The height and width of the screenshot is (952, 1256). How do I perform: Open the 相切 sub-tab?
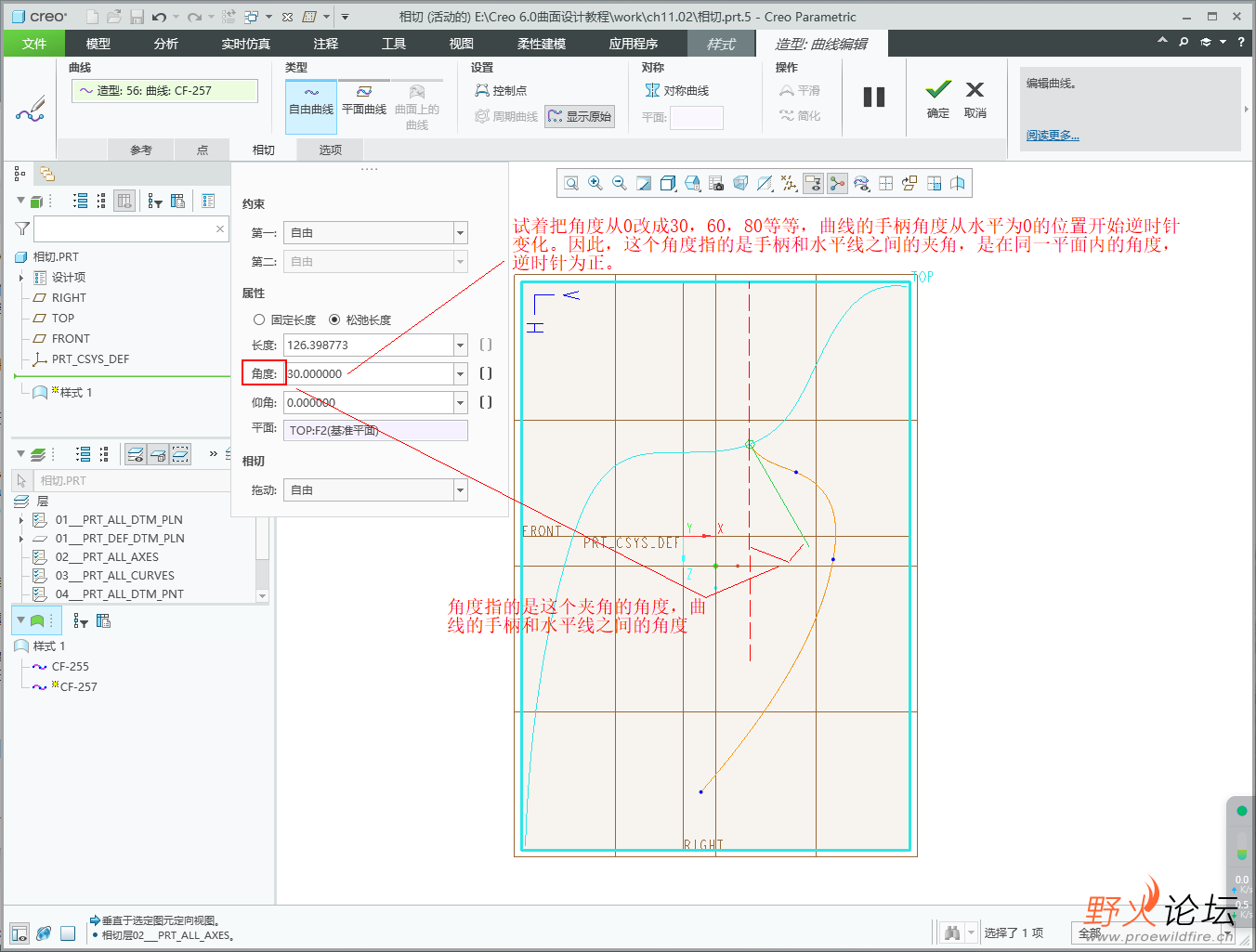(x=264, y=150)
